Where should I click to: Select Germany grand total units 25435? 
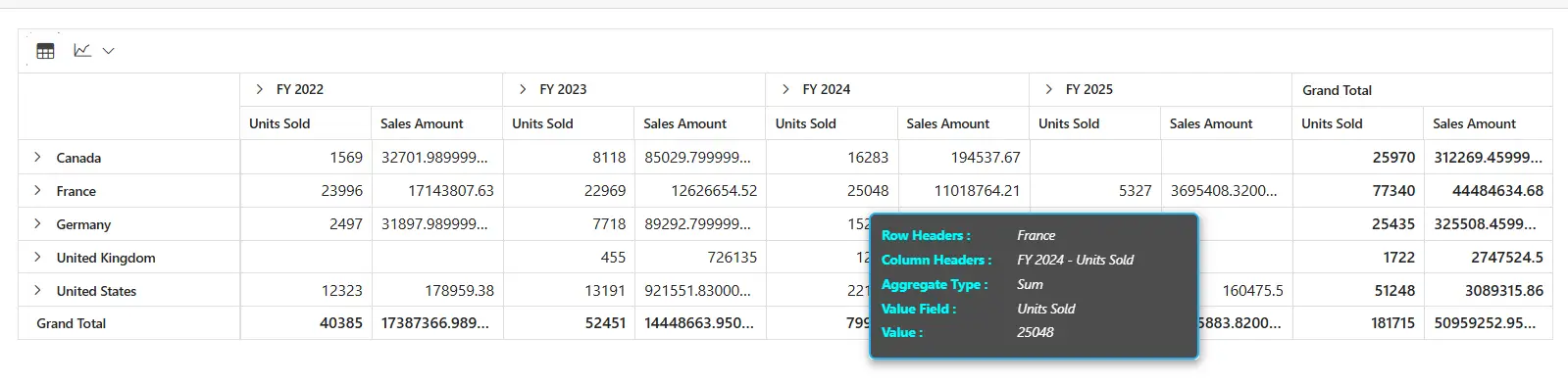coord(1358,223)
